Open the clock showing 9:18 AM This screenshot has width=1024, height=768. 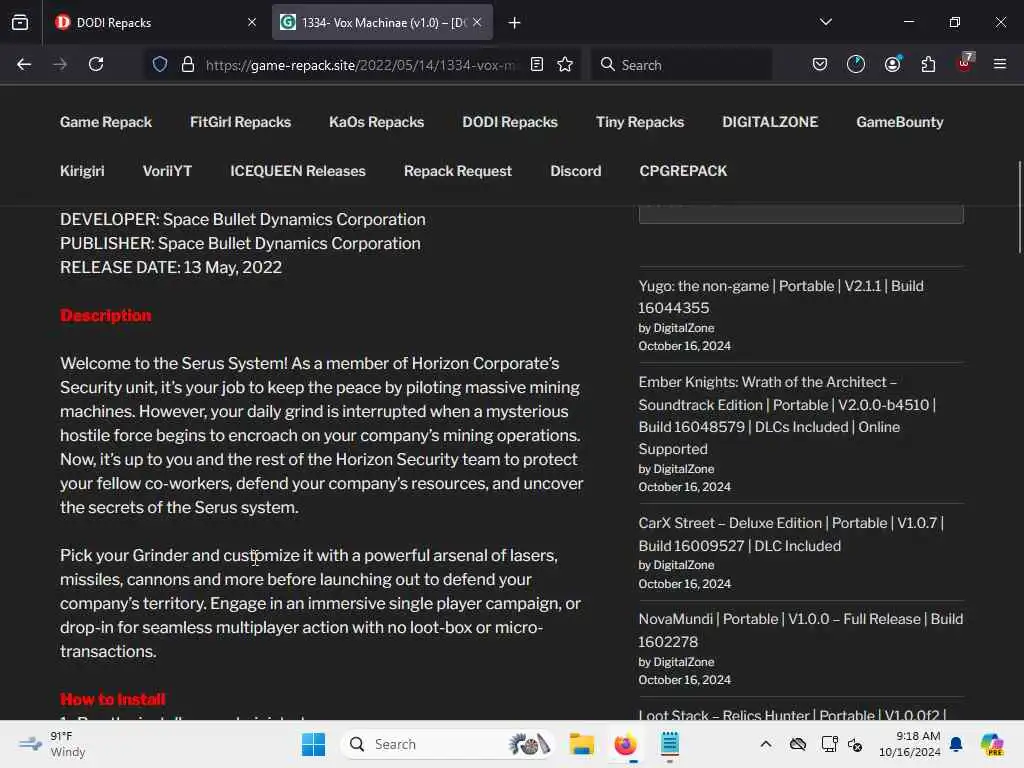[909, 744]
